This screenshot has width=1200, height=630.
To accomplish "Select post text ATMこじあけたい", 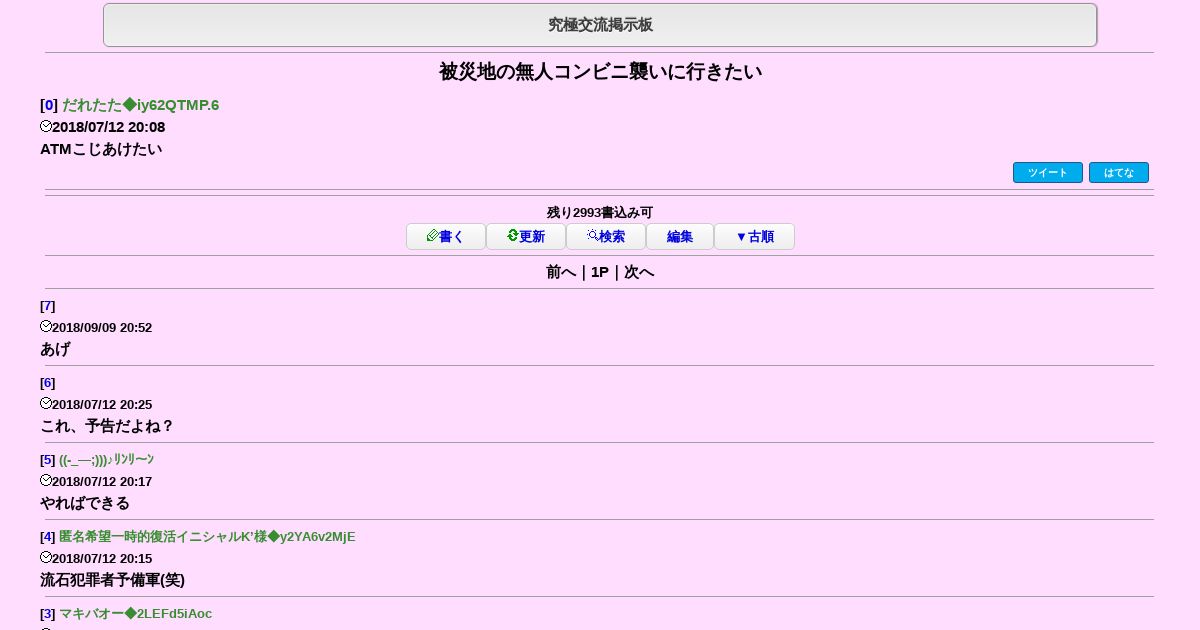I will [x=101, y=149].
